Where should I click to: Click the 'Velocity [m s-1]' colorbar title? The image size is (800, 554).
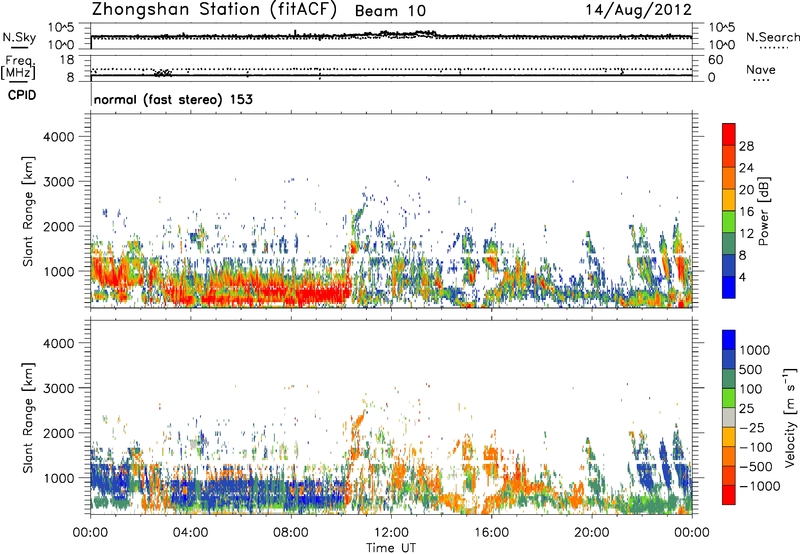(790, 417)
